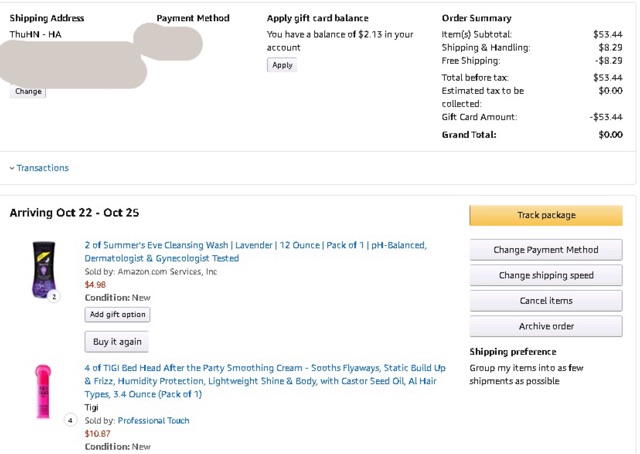
Task: Track the package
Action: click(546, 215)
